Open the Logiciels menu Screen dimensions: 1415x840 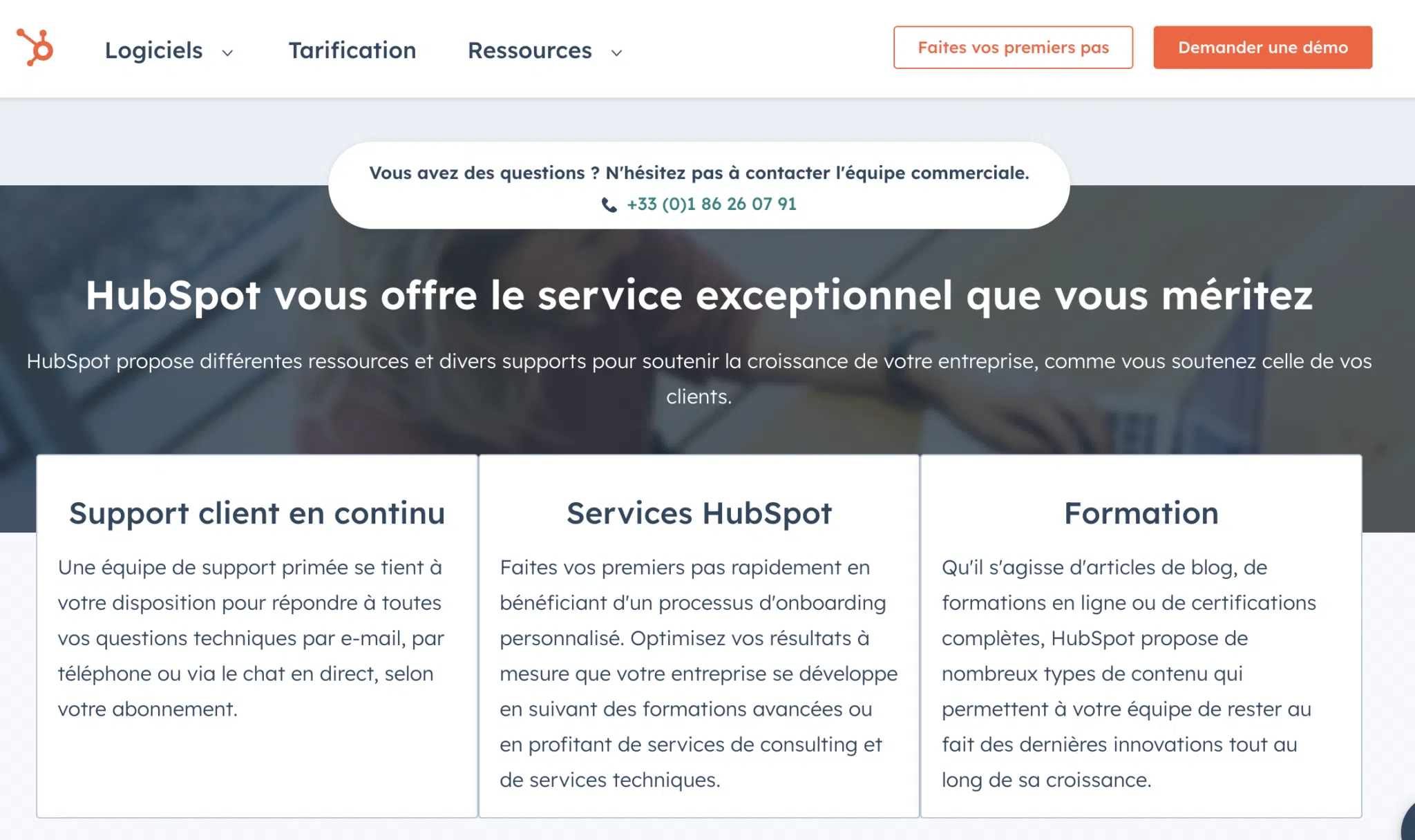[x=153, y=50]
